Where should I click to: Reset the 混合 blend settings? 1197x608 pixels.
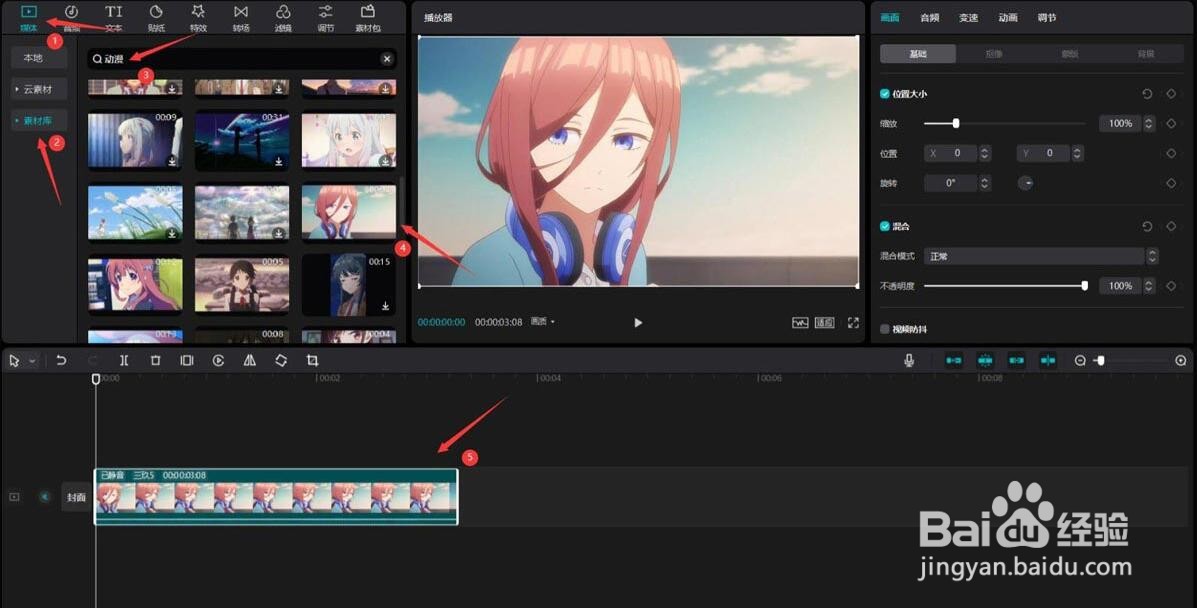[x=1147, y=226]
